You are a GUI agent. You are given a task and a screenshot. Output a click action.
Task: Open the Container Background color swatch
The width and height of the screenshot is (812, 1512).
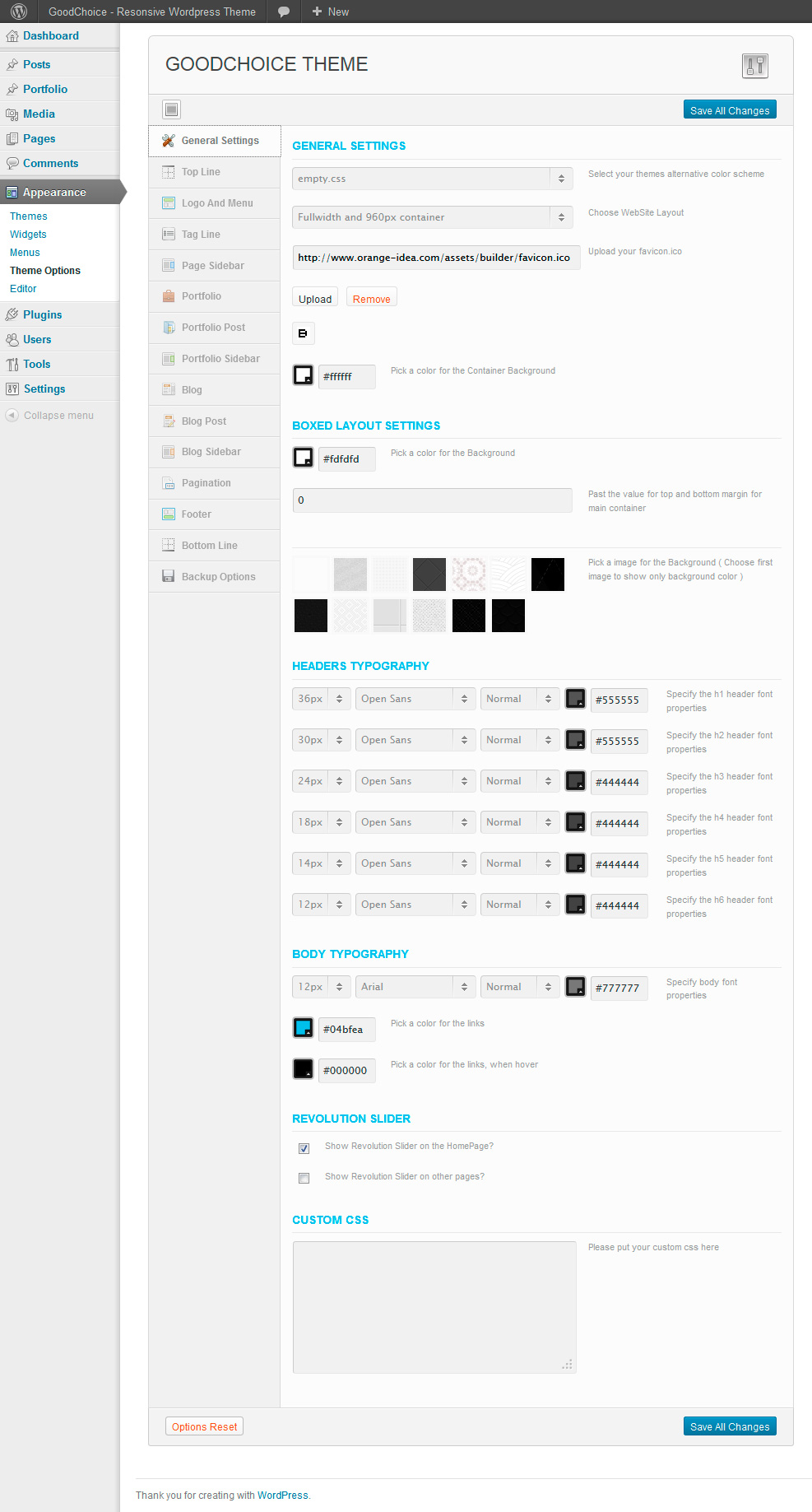[x=304, y=375]
